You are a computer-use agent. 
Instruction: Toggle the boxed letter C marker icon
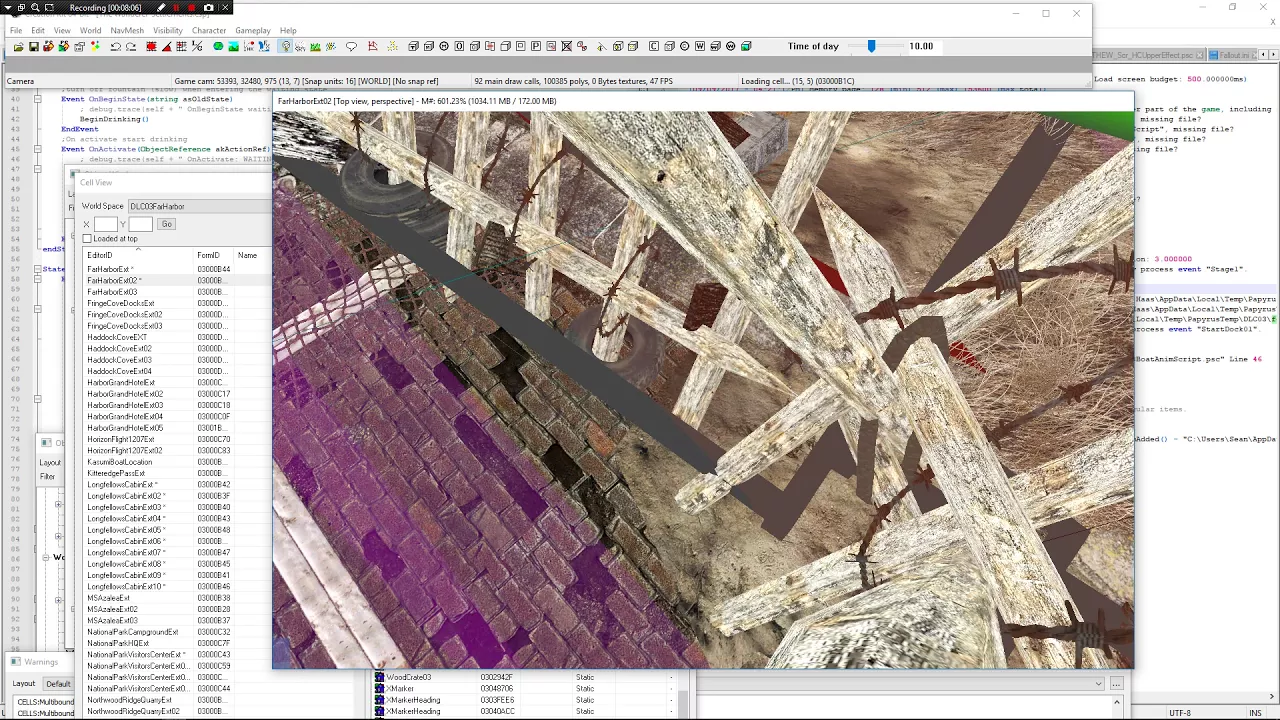point(654,46)
